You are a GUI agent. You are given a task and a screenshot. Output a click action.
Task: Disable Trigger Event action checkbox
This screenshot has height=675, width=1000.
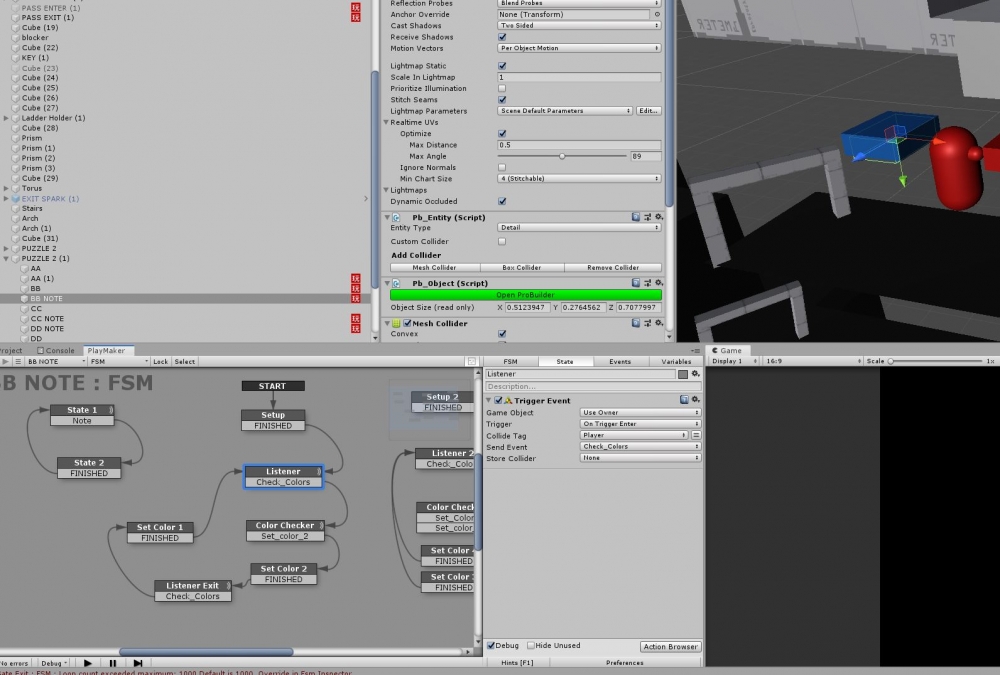pos(498,401)
